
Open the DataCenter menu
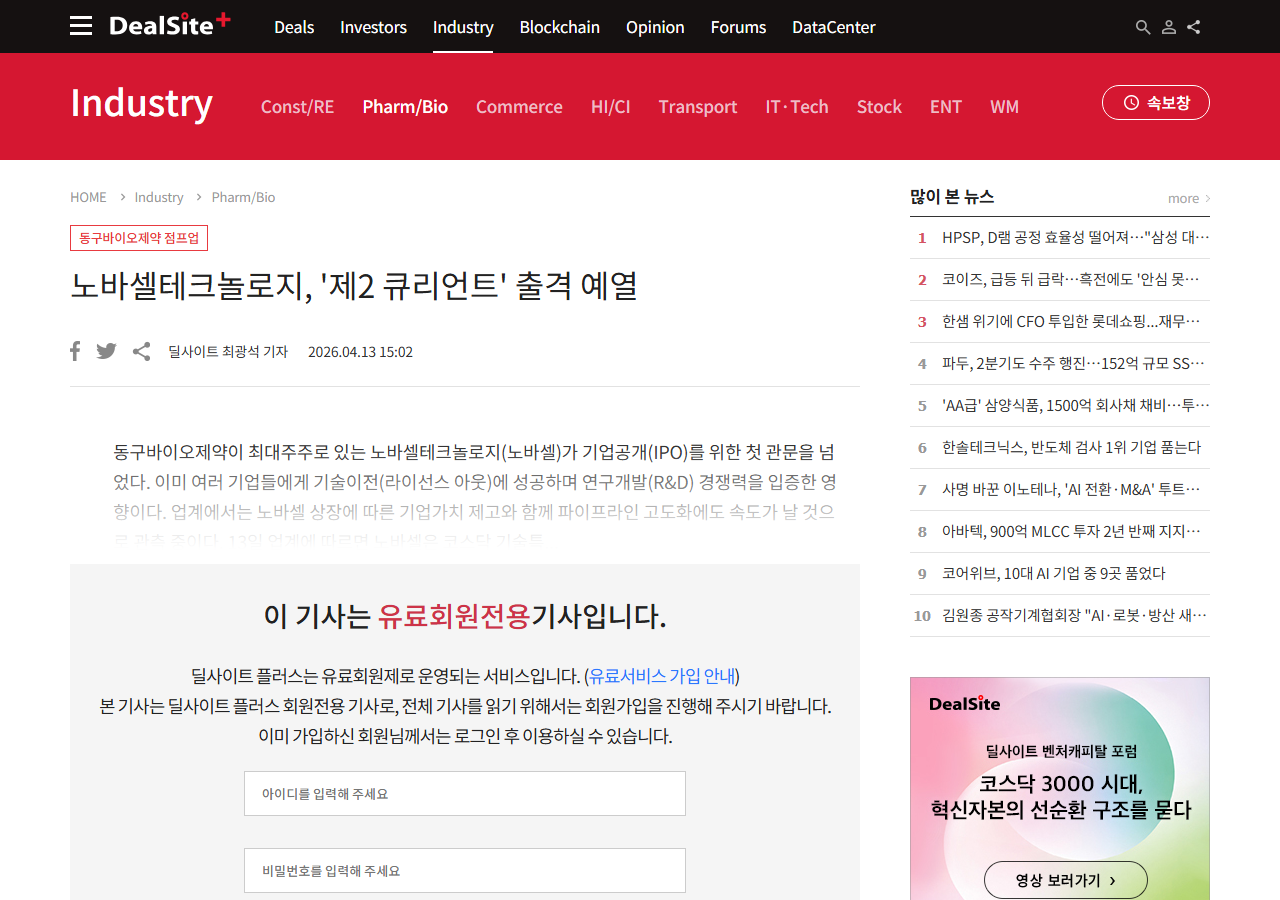pos(833,27)
